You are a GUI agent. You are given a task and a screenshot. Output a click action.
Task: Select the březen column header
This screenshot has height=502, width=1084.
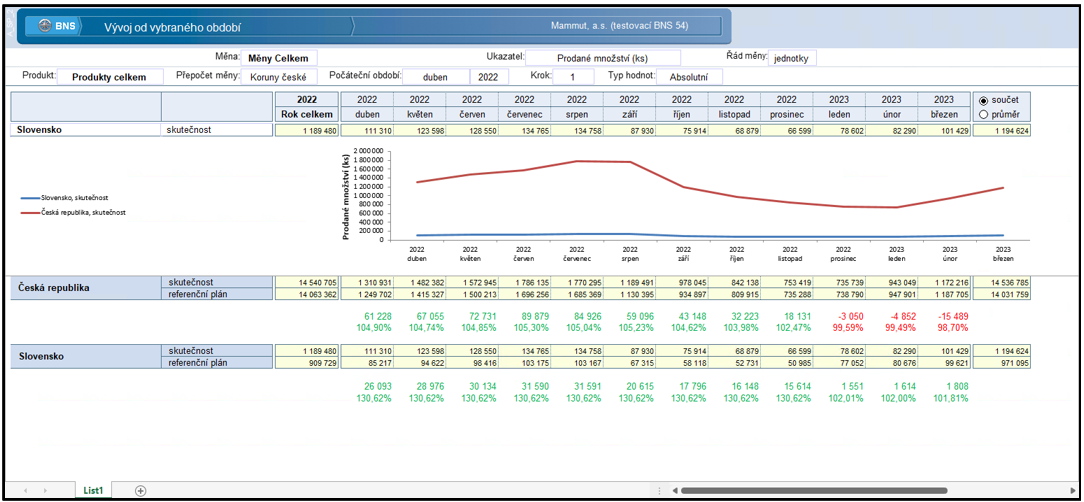[x=944, y=114]
